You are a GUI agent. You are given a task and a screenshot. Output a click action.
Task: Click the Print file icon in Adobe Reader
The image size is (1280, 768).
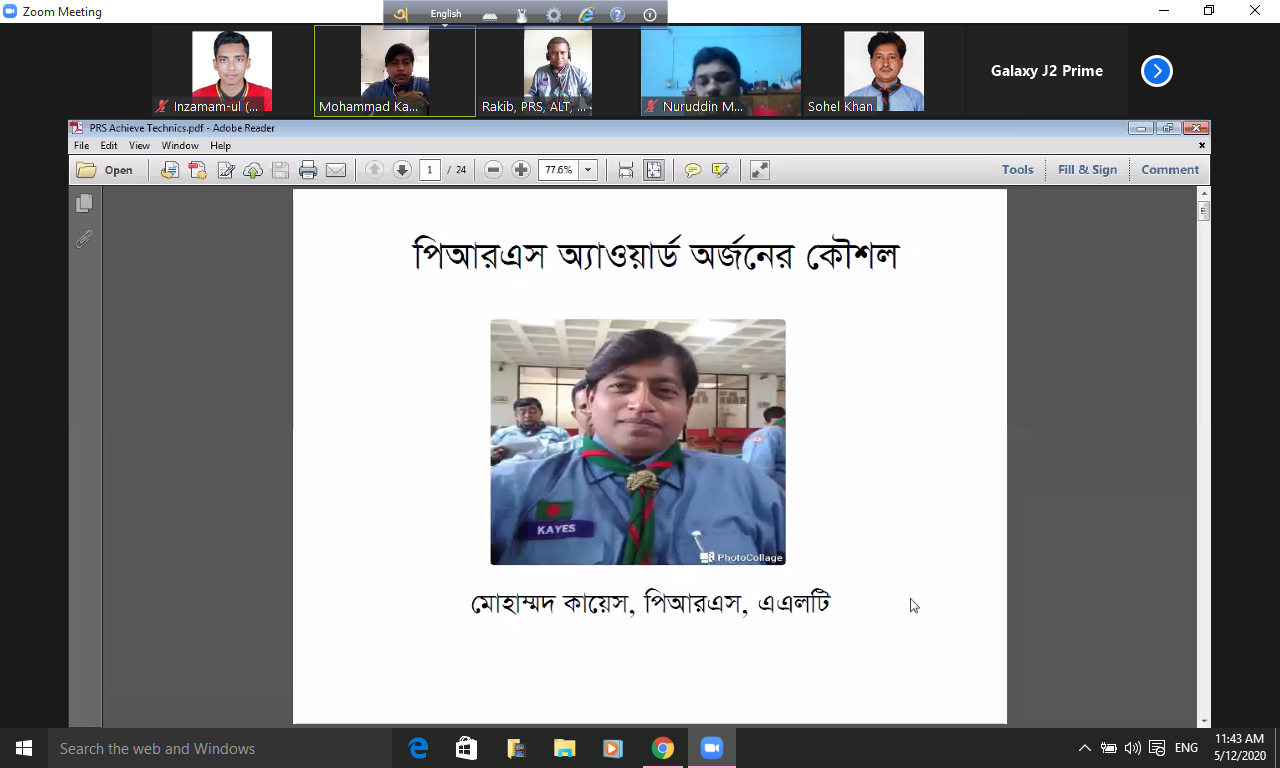308,170
